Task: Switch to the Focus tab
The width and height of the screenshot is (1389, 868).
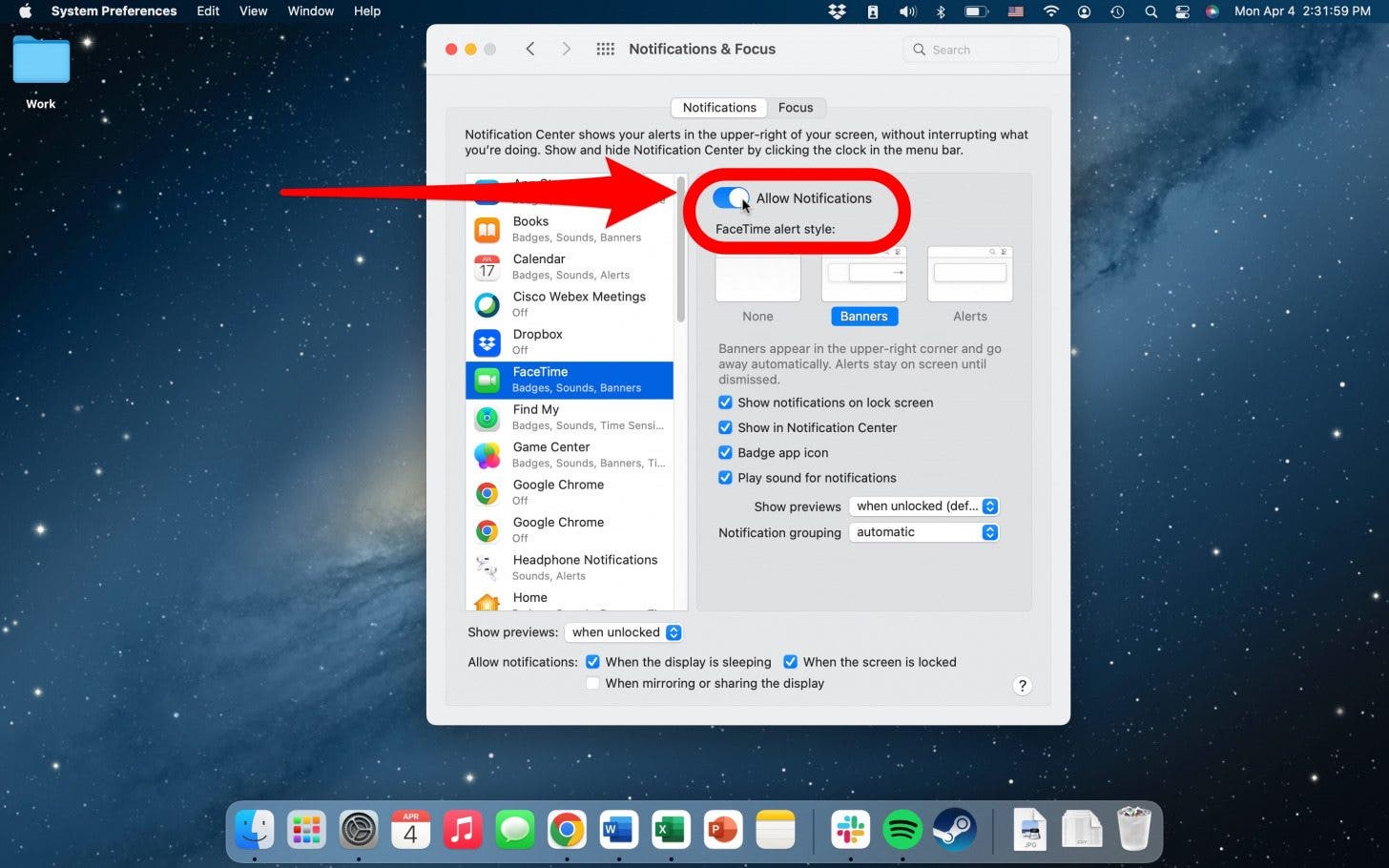Action: tap(796, 108)
